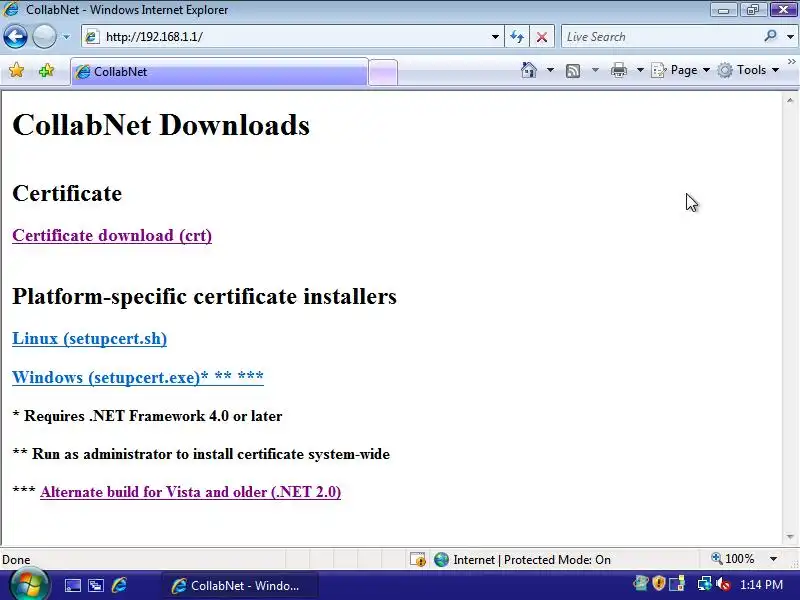Click the muted volume tray icon
800x600 pixels.
click(x=723, y=583)
